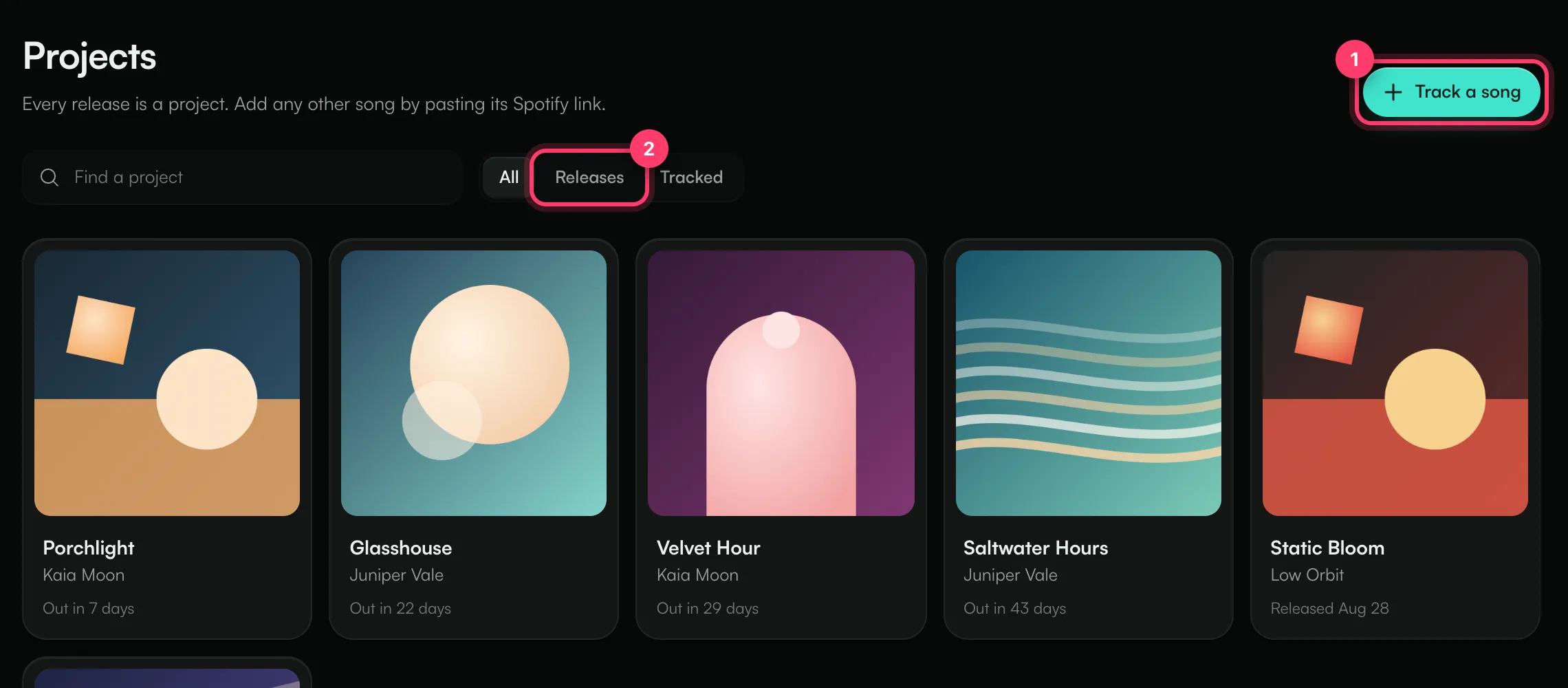1568x688 pixels.
Task: Click the Glasshouse project title
Action: (401, 548)
